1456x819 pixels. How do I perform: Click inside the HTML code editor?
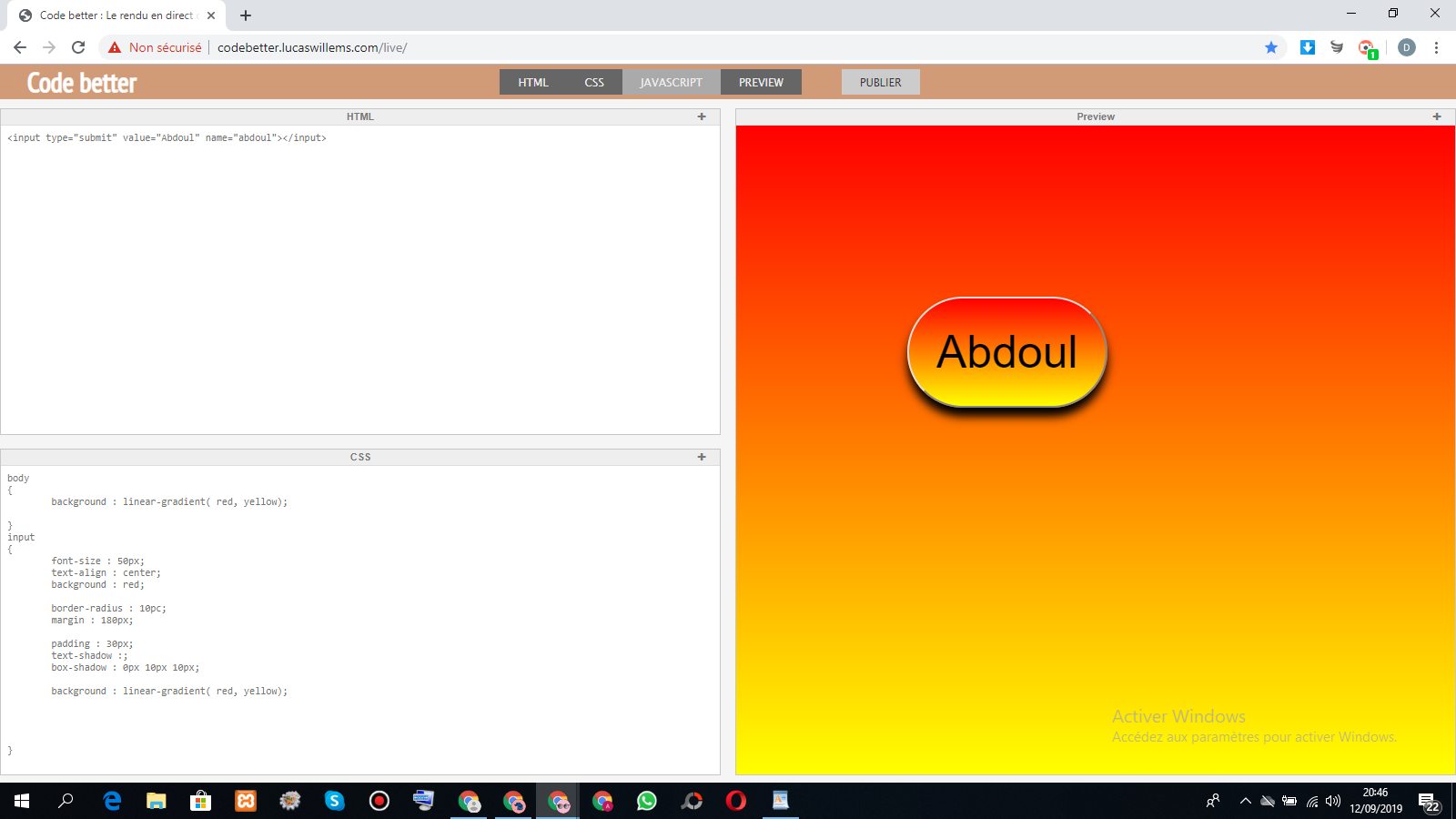tap(360, 273)
